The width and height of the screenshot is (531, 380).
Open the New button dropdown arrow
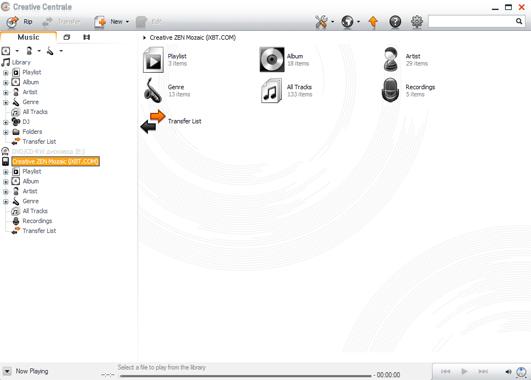pyautogui.click(x=127, y=22)
